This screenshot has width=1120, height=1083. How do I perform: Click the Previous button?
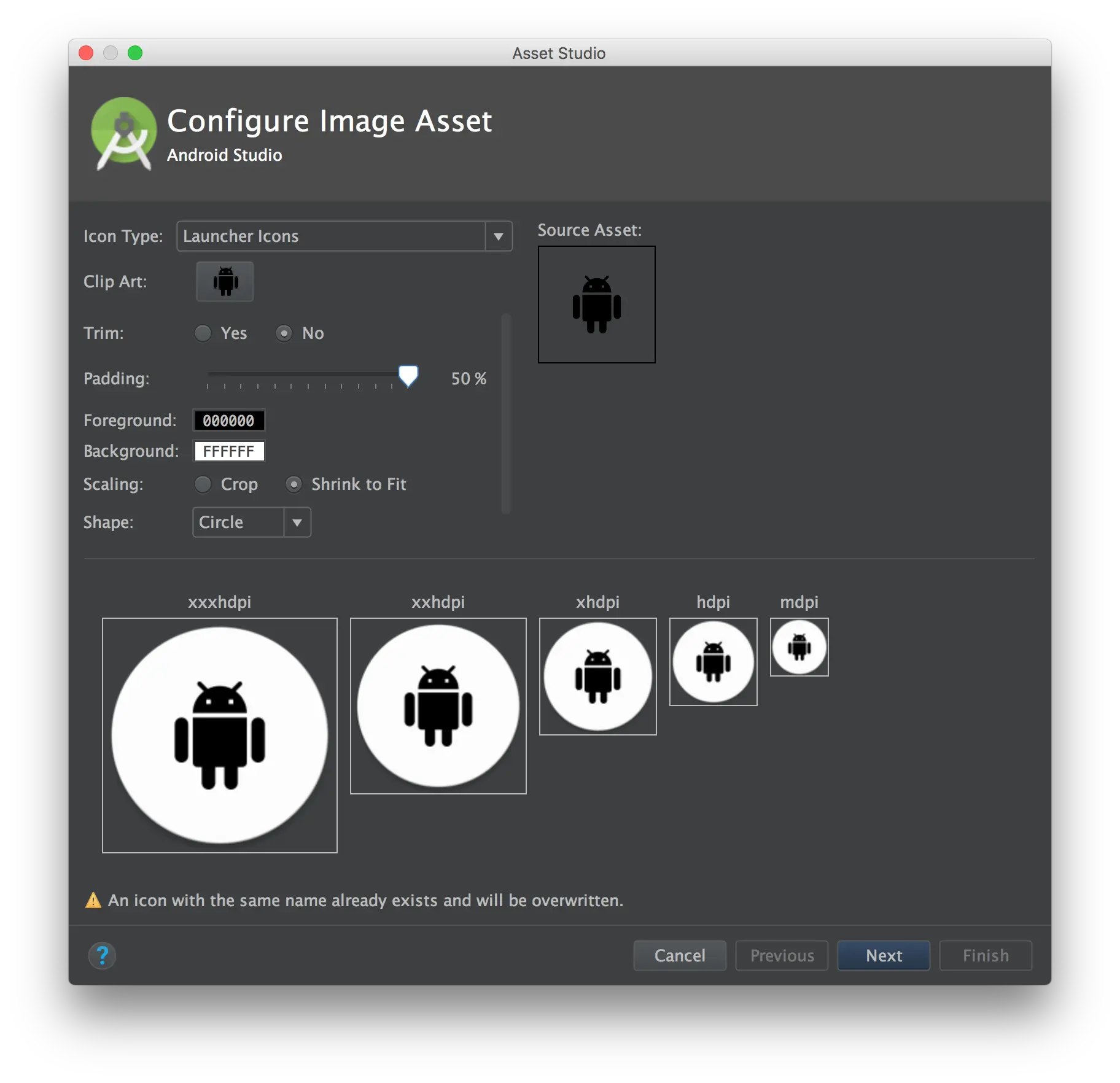pos(782,955)
